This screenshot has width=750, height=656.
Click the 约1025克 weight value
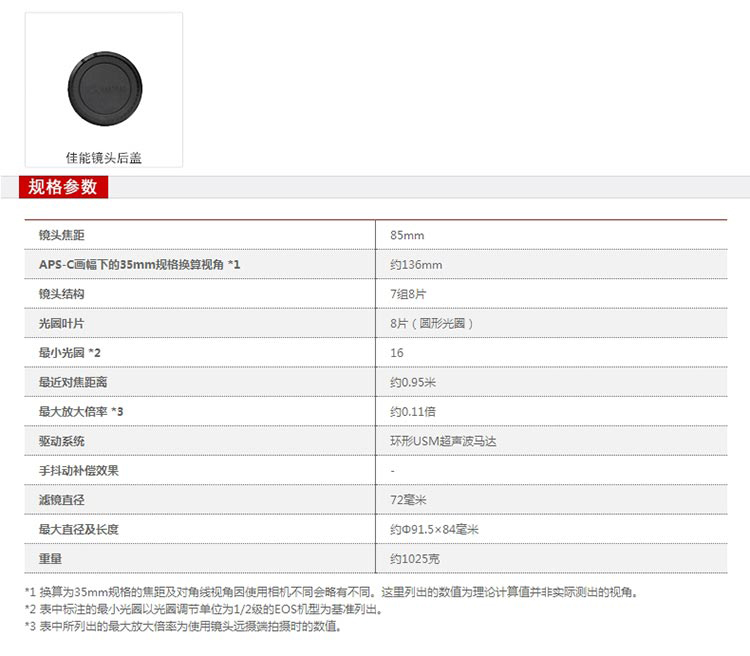click(414, 558)
